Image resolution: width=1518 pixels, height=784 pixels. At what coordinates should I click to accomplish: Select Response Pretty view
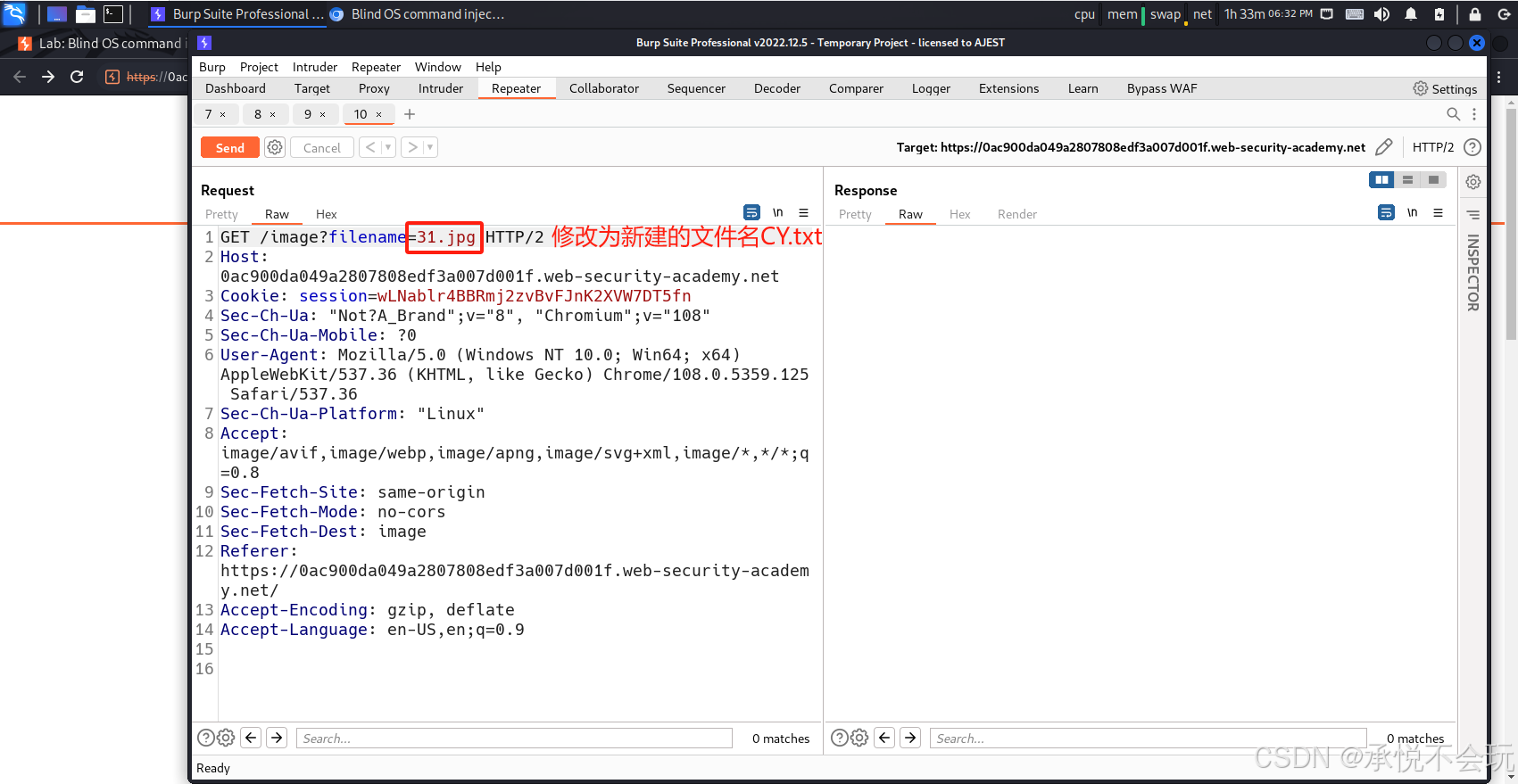[855, 214]
